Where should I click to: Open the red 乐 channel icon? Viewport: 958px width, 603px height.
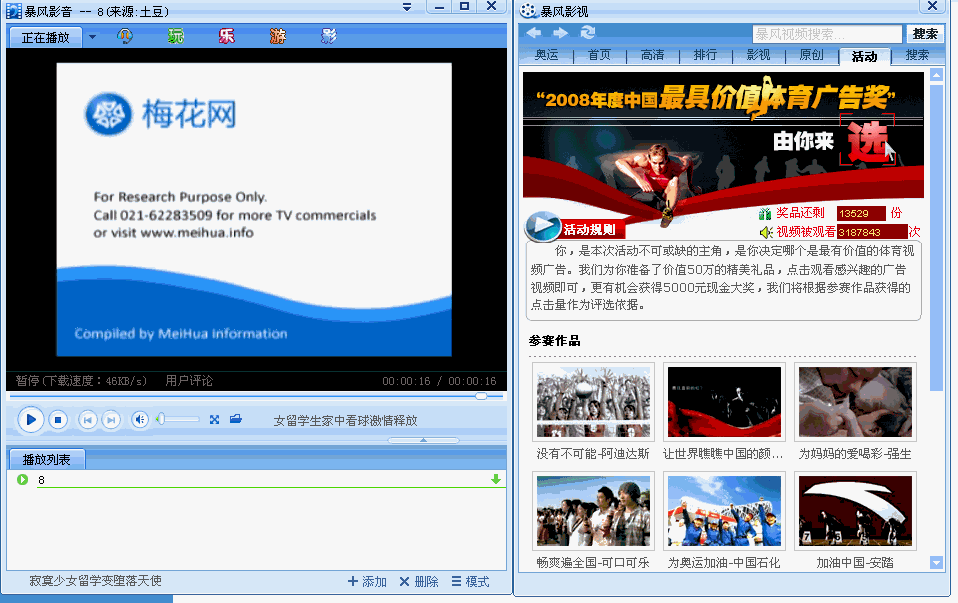pos(227,37)
